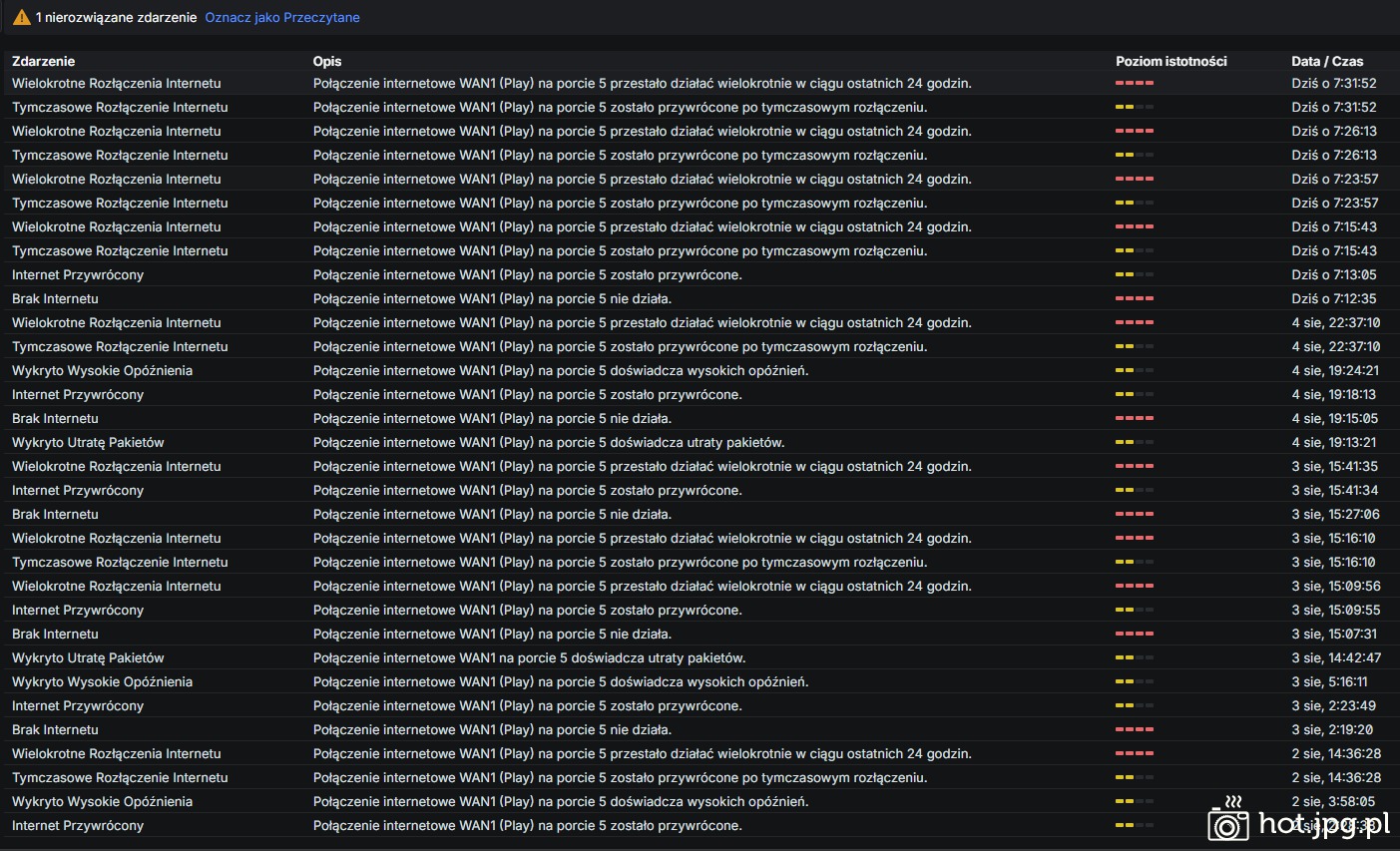This screenshot has height=851, width=1400.
Task: Click severity indicator in the 3 sie, 2:23:49 row
Action: tap(1135, 705)
